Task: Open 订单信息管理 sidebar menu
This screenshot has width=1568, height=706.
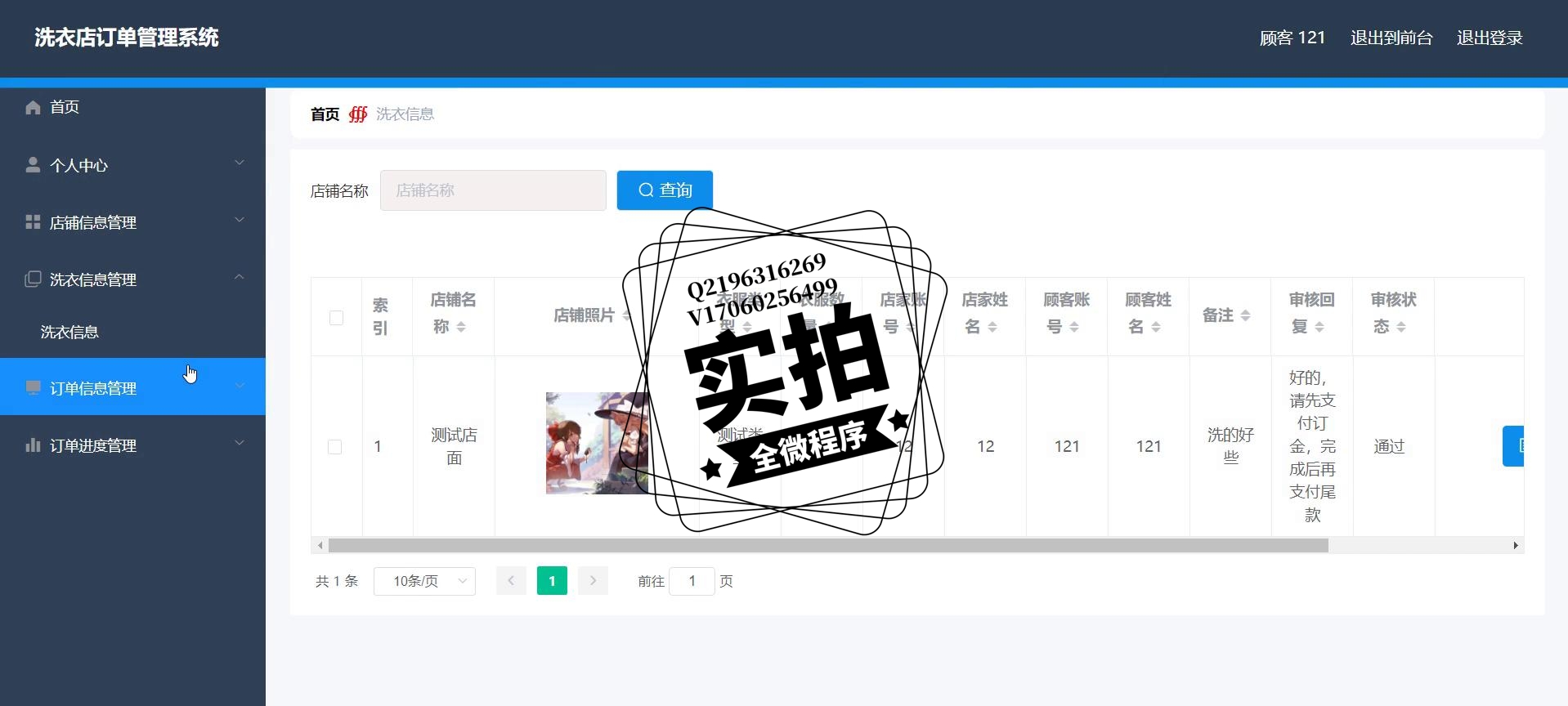Action: click(132, 387)
